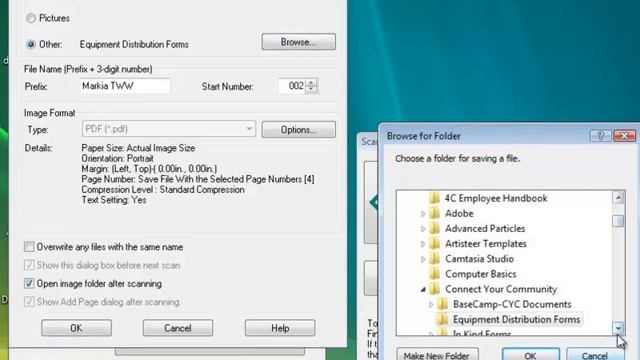This screenshot has width=640, height=360.
Task: Expand the BaseCamp-CYC Documents folder
Action: 431,304
